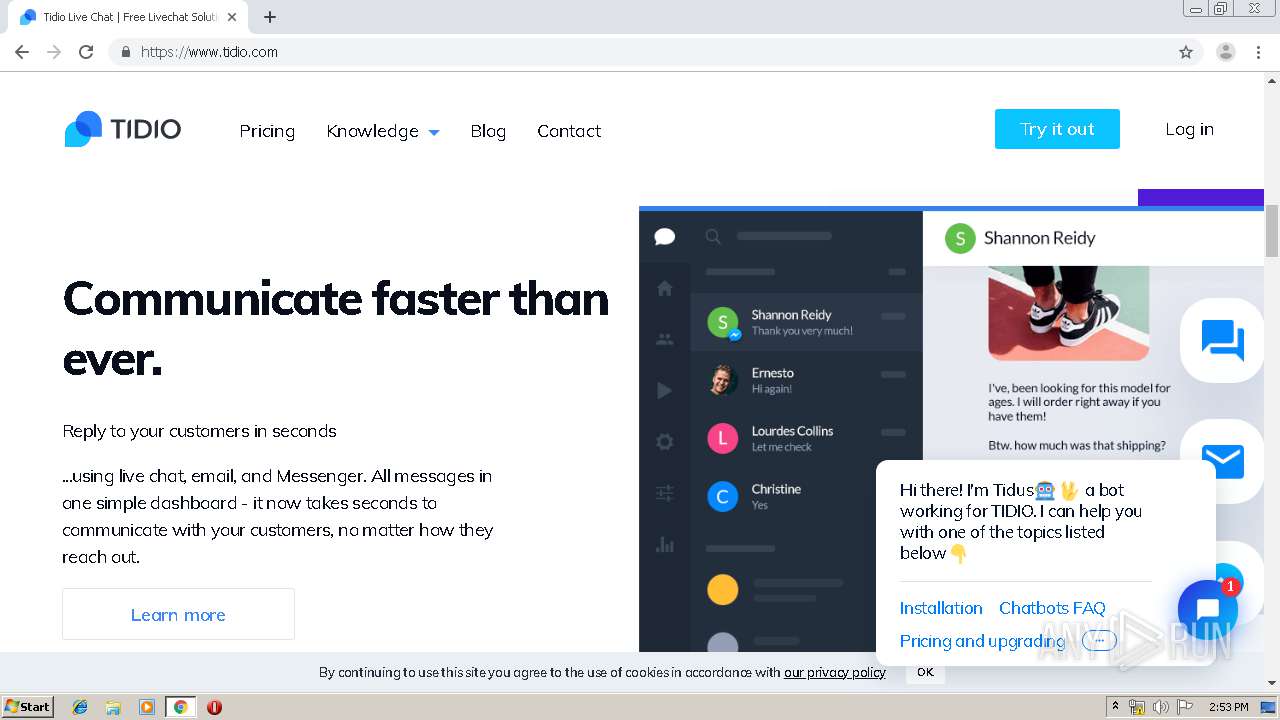Click the volume icon in system tray
Image resolution: width=1280 pixels, height=720 pixels.
tap(1161, 707)
